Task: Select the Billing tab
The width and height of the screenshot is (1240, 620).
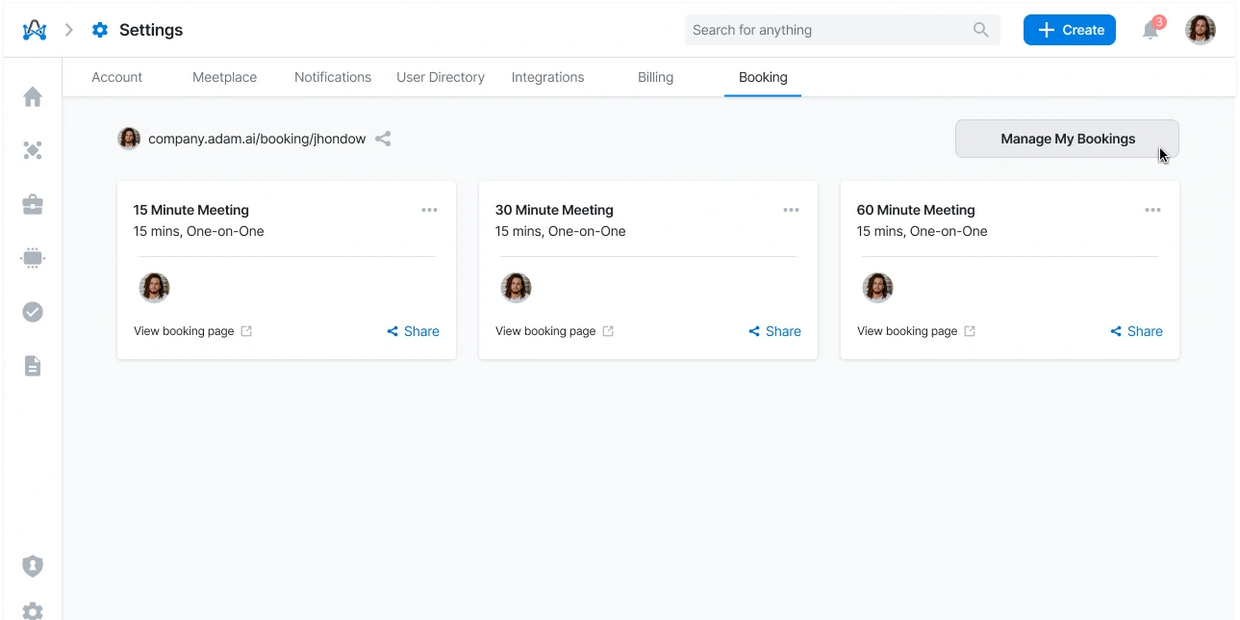Action: [x=655, y=77]
